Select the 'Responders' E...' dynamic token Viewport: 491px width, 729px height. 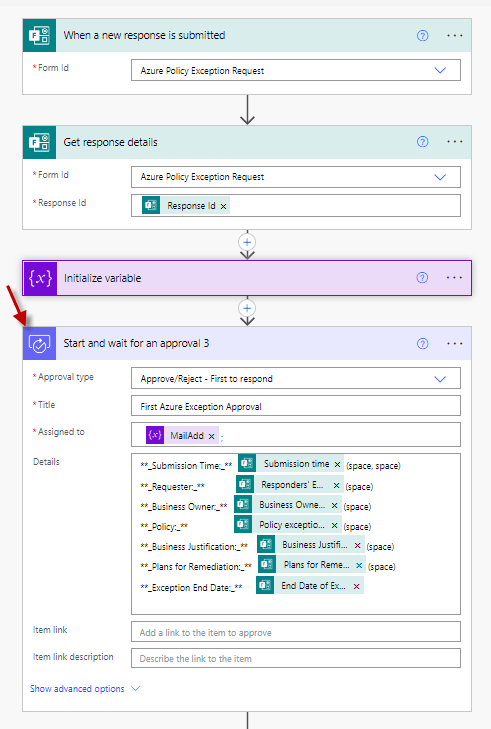(x=292, y=485)
